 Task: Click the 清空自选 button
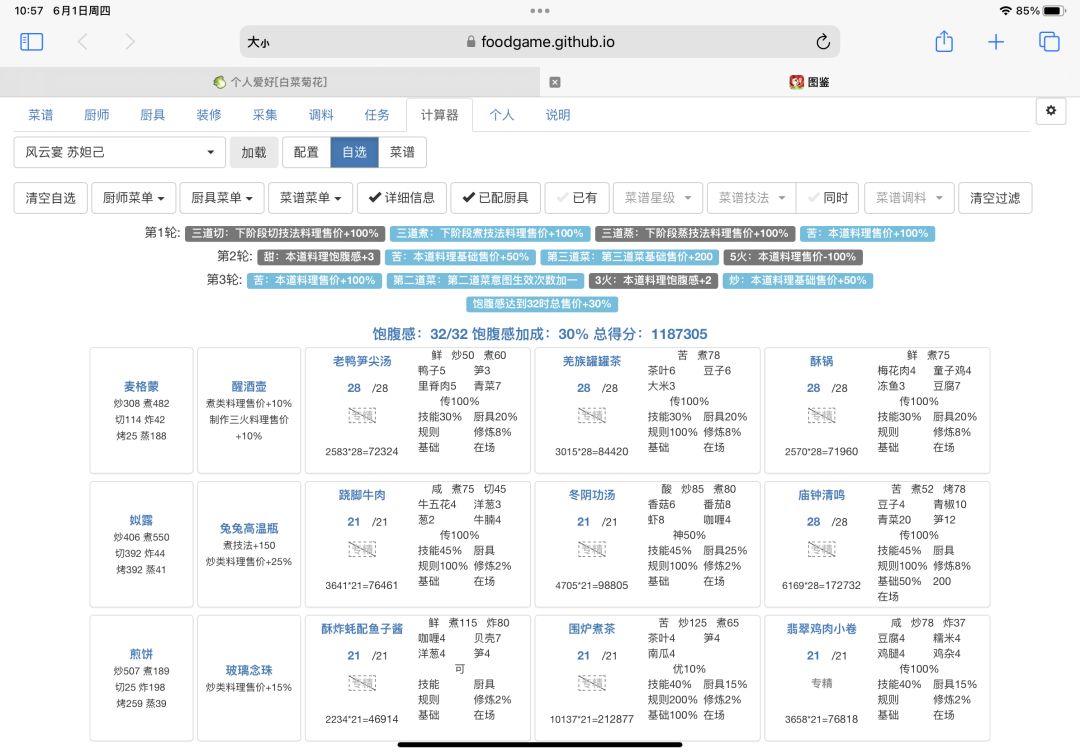coord(50,198)
